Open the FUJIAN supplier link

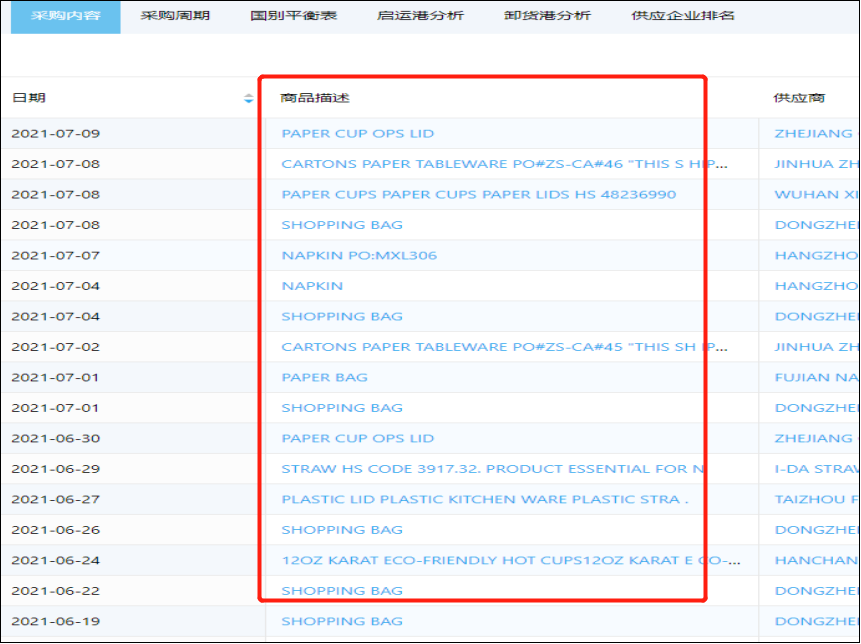point(817,378)
